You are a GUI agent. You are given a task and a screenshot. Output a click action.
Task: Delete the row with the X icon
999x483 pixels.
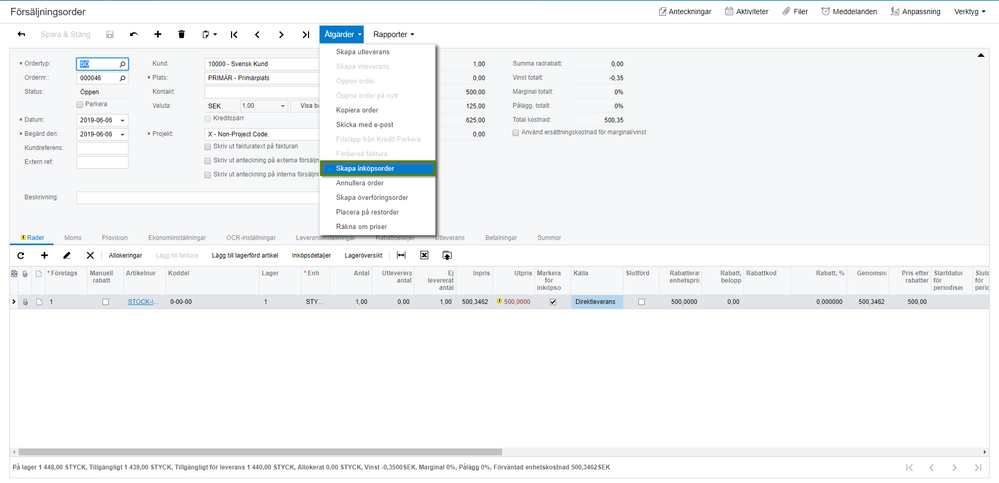90,256
